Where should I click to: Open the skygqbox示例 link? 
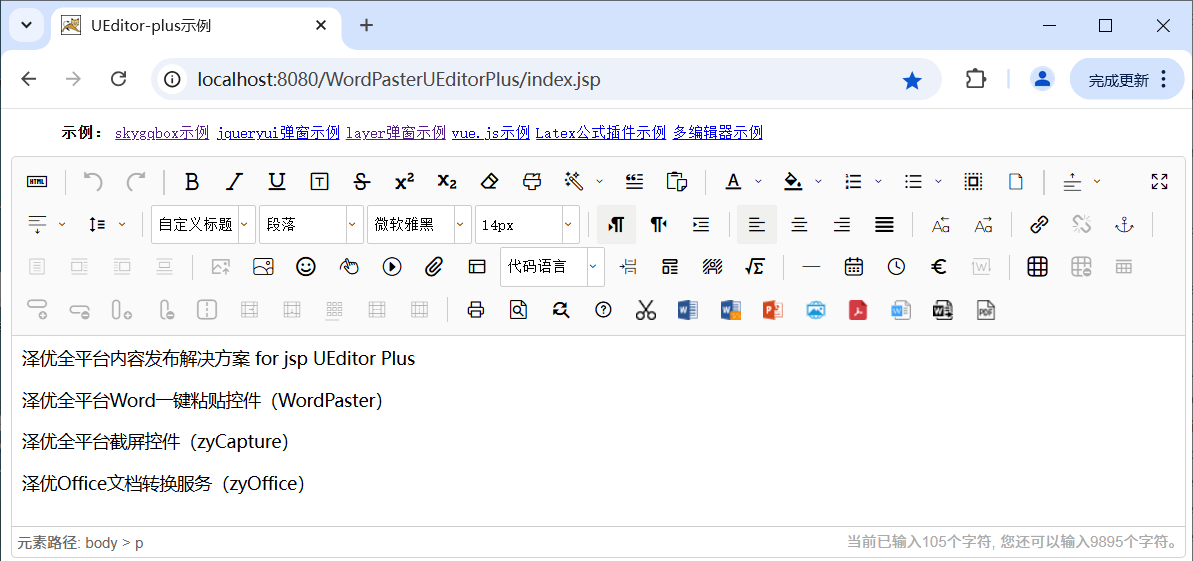click(x=161, y=133)
